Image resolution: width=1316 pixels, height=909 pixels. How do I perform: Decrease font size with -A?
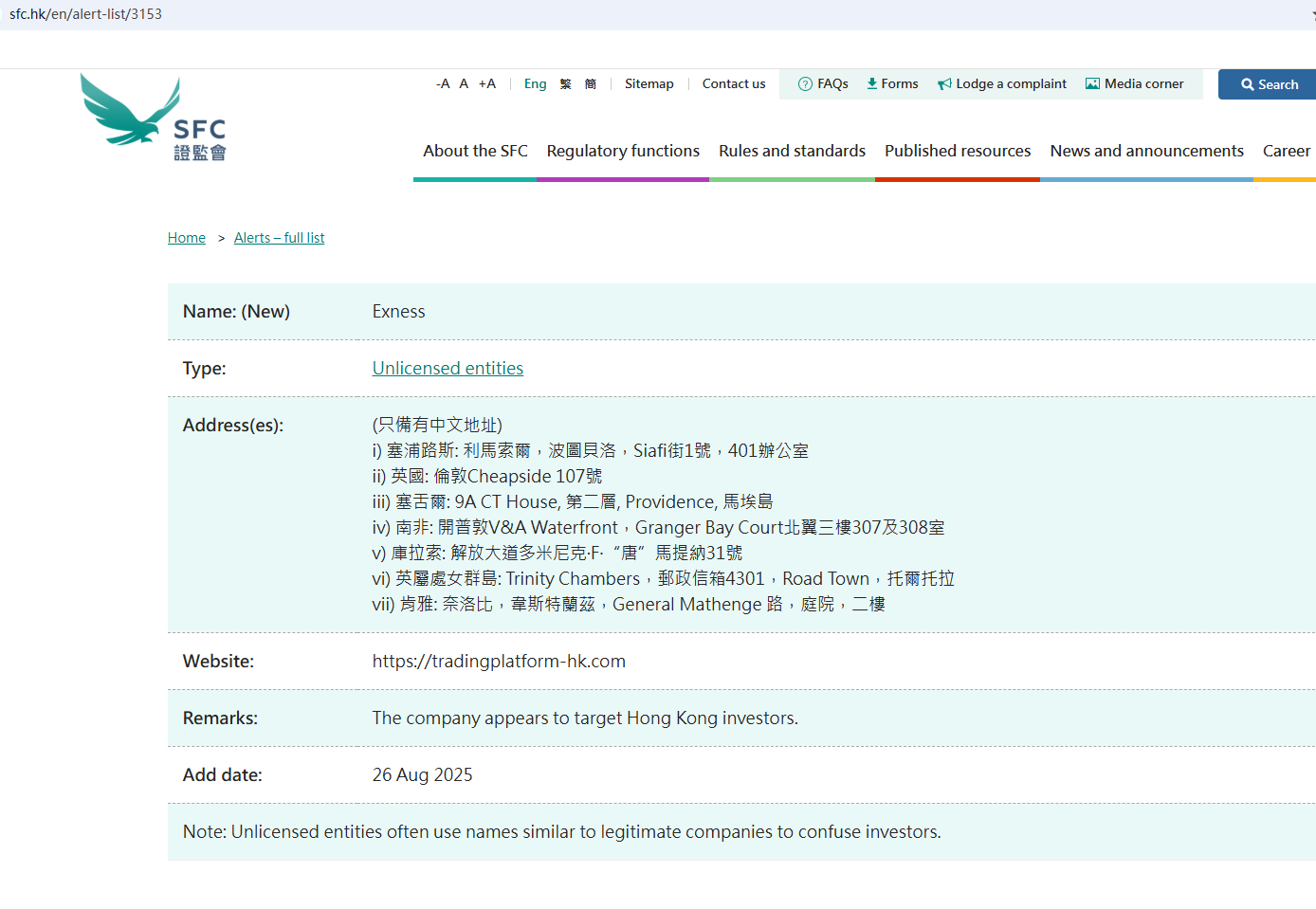pyautogui.click(x=443, y=84)
